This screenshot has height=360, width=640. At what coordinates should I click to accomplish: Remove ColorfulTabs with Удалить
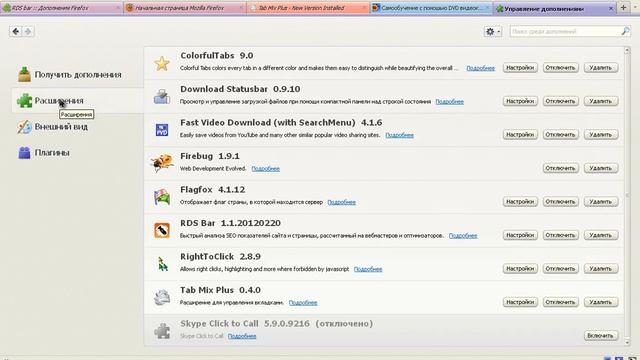click(x=601, y=67)
